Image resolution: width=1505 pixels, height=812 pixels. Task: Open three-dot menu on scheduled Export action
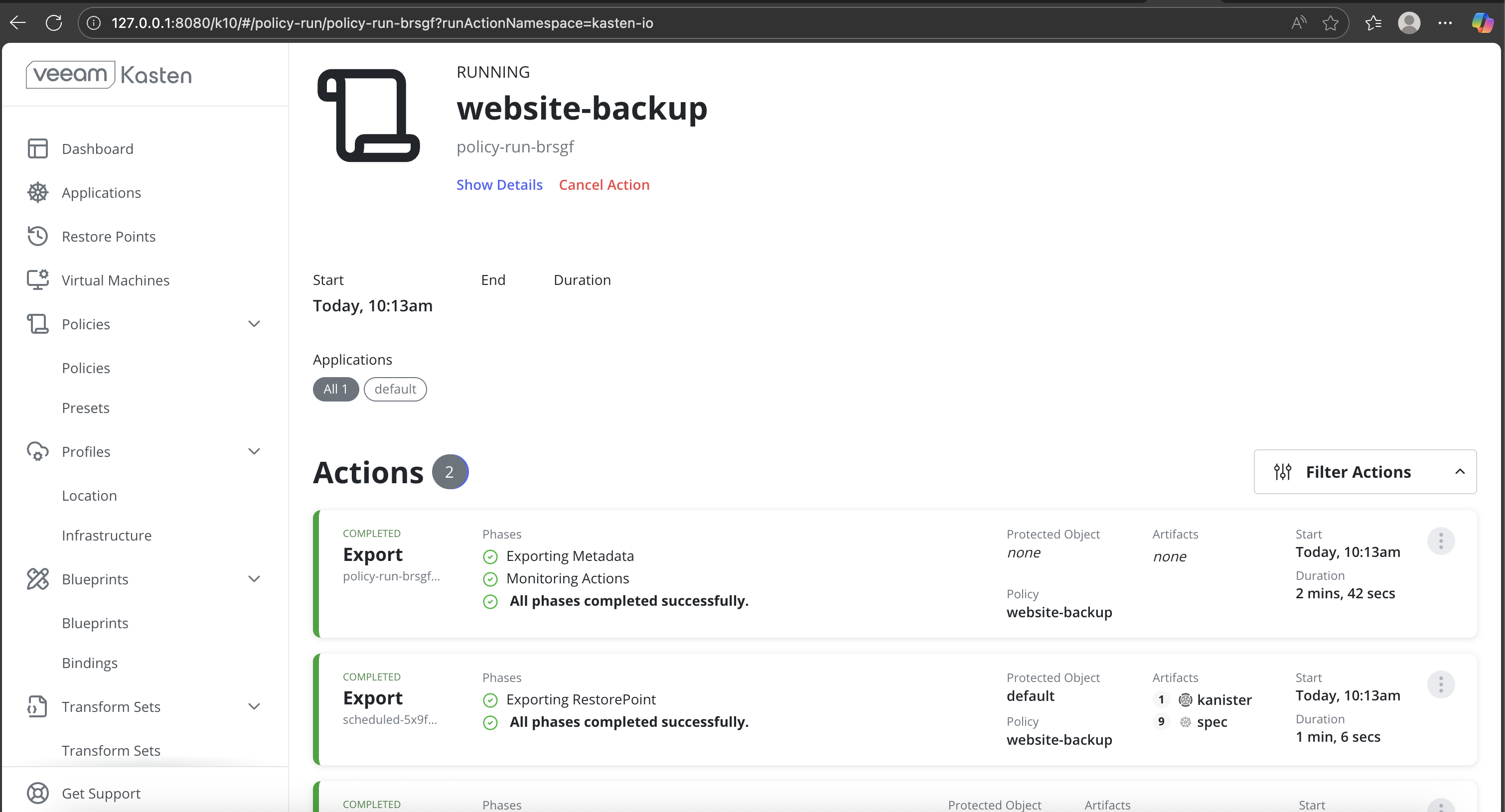pyautogui.click(x=1440, y=684)
